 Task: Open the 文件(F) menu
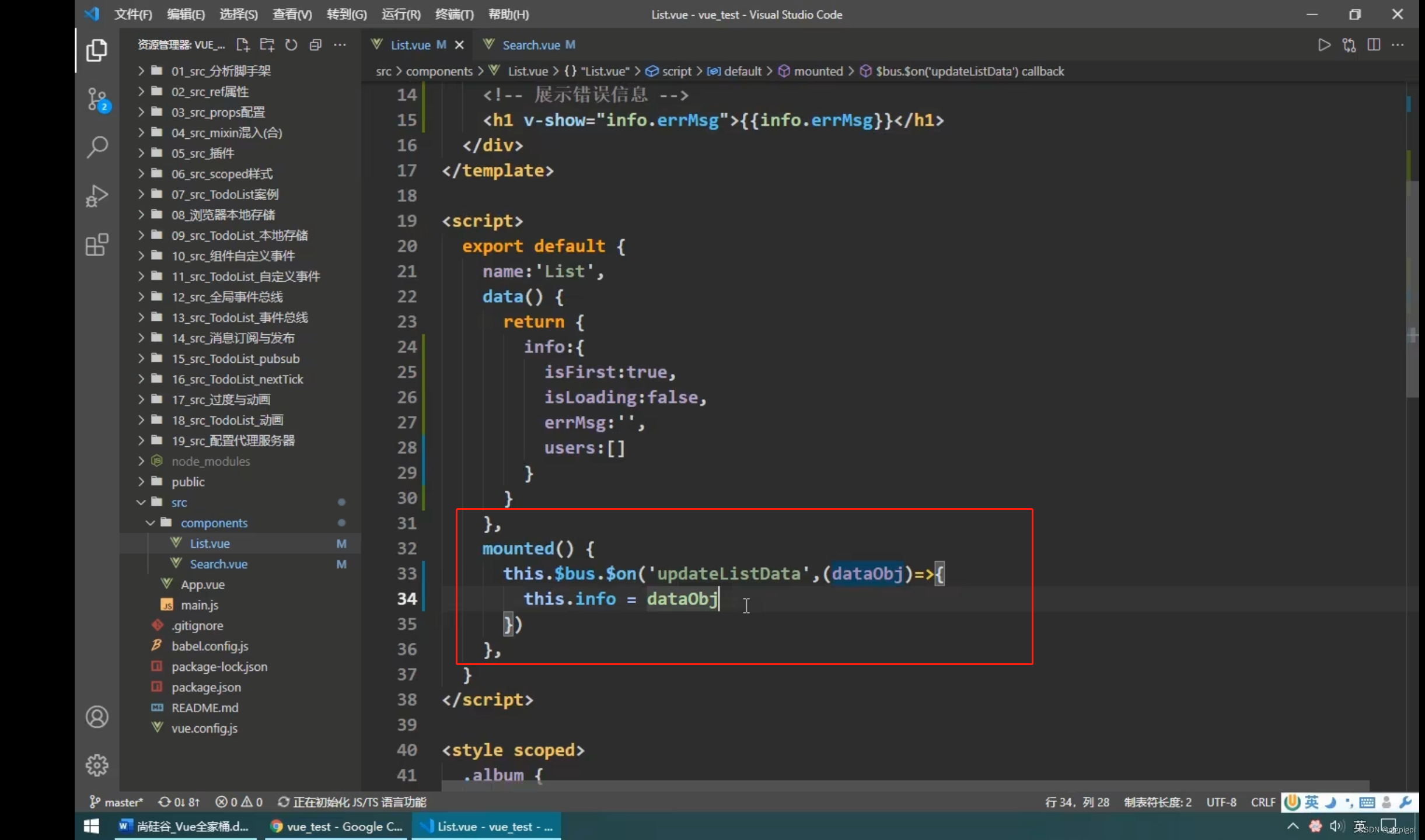click(x=133, y=15)
